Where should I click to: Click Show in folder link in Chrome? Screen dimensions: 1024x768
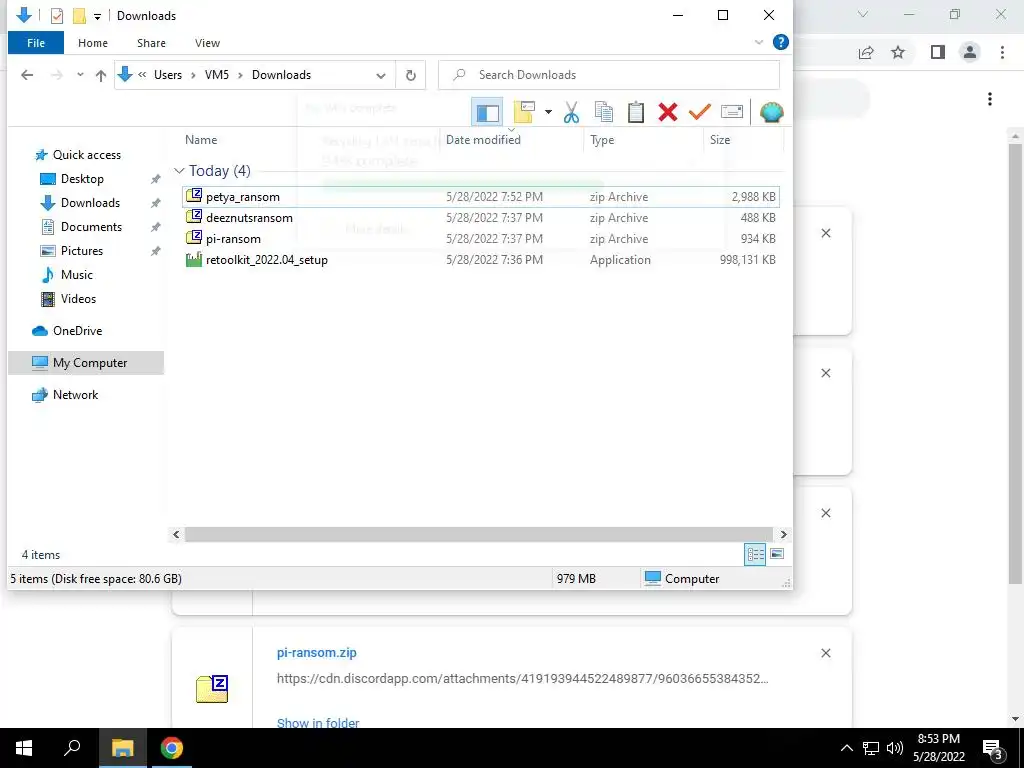[x=318, y=723]
